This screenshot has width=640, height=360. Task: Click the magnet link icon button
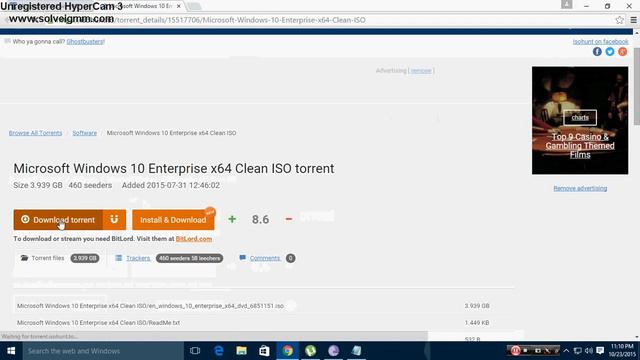(114, 220)
